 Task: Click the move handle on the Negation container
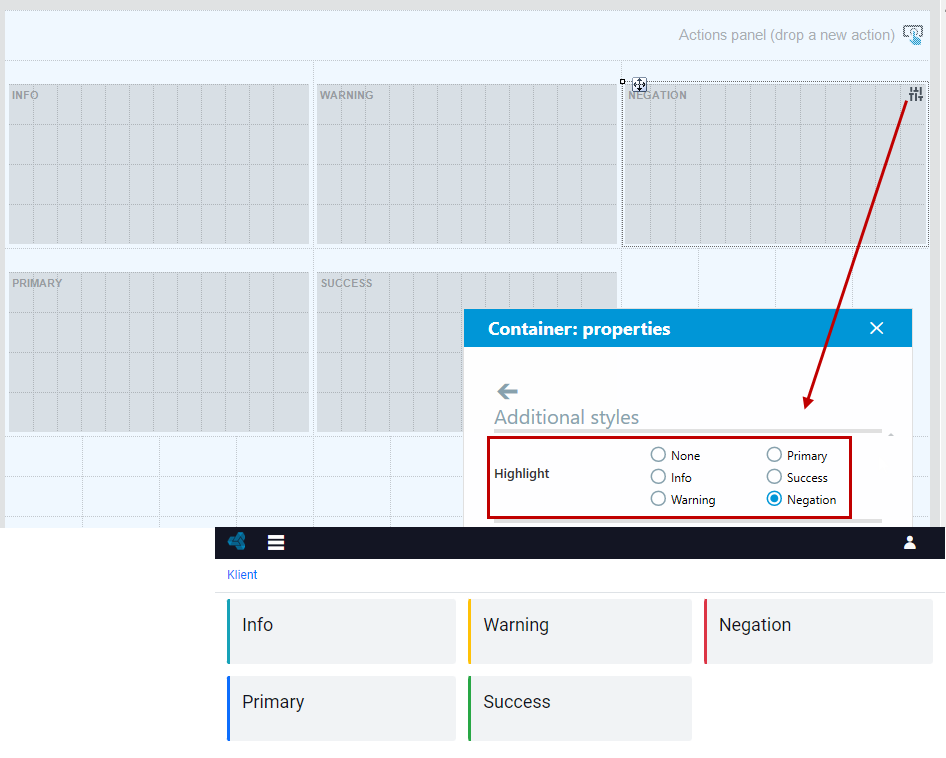[x=640, y=84]
